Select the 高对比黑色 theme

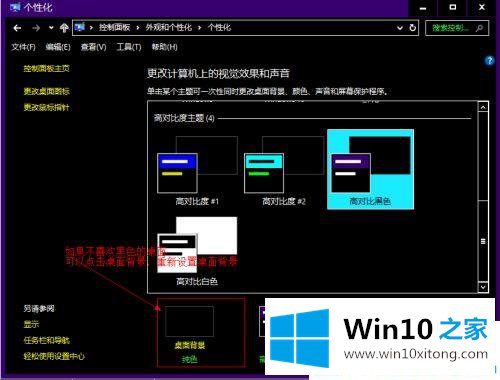click(370, 169)
